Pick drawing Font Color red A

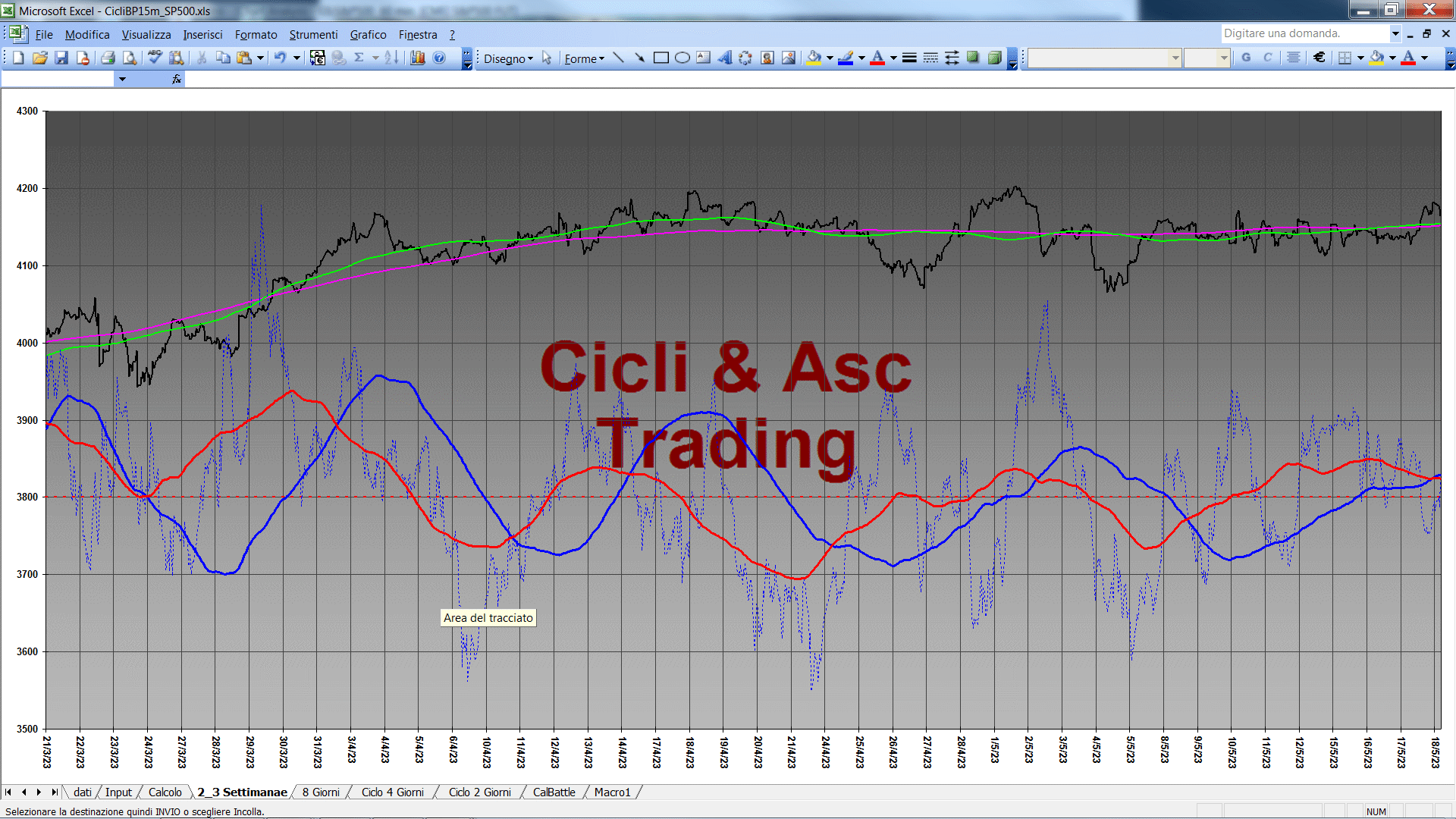point(877,58)
